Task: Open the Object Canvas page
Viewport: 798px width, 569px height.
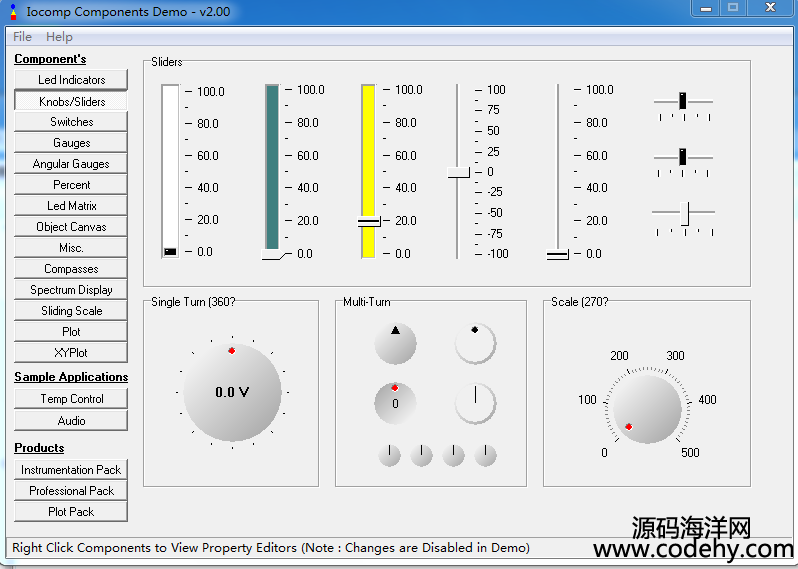Action: (x=71, y=227)
